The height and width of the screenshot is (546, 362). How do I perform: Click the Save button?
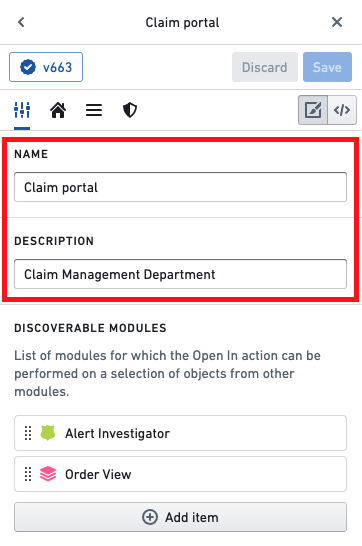pyautogui.click(x=327, y=67)
